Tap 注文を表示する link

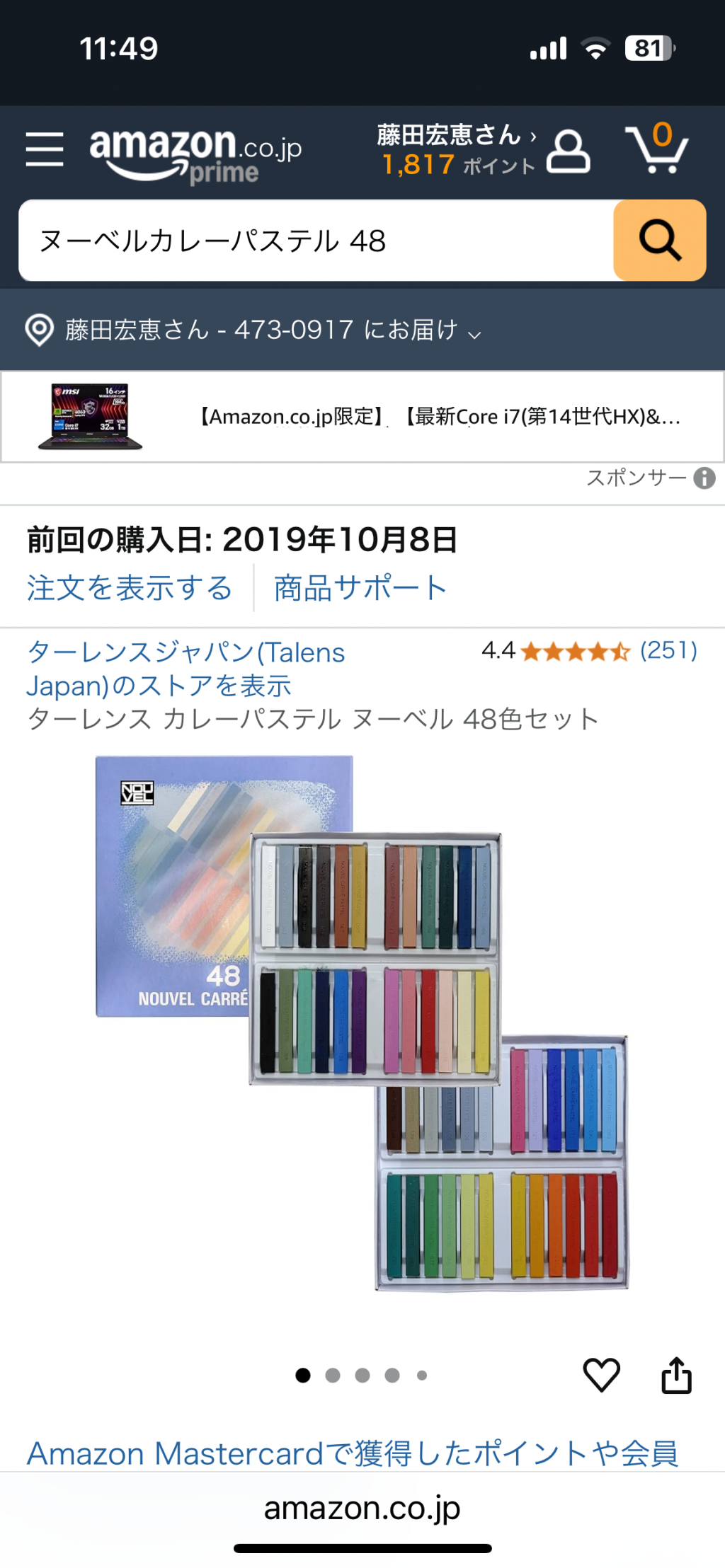point(130,588)
